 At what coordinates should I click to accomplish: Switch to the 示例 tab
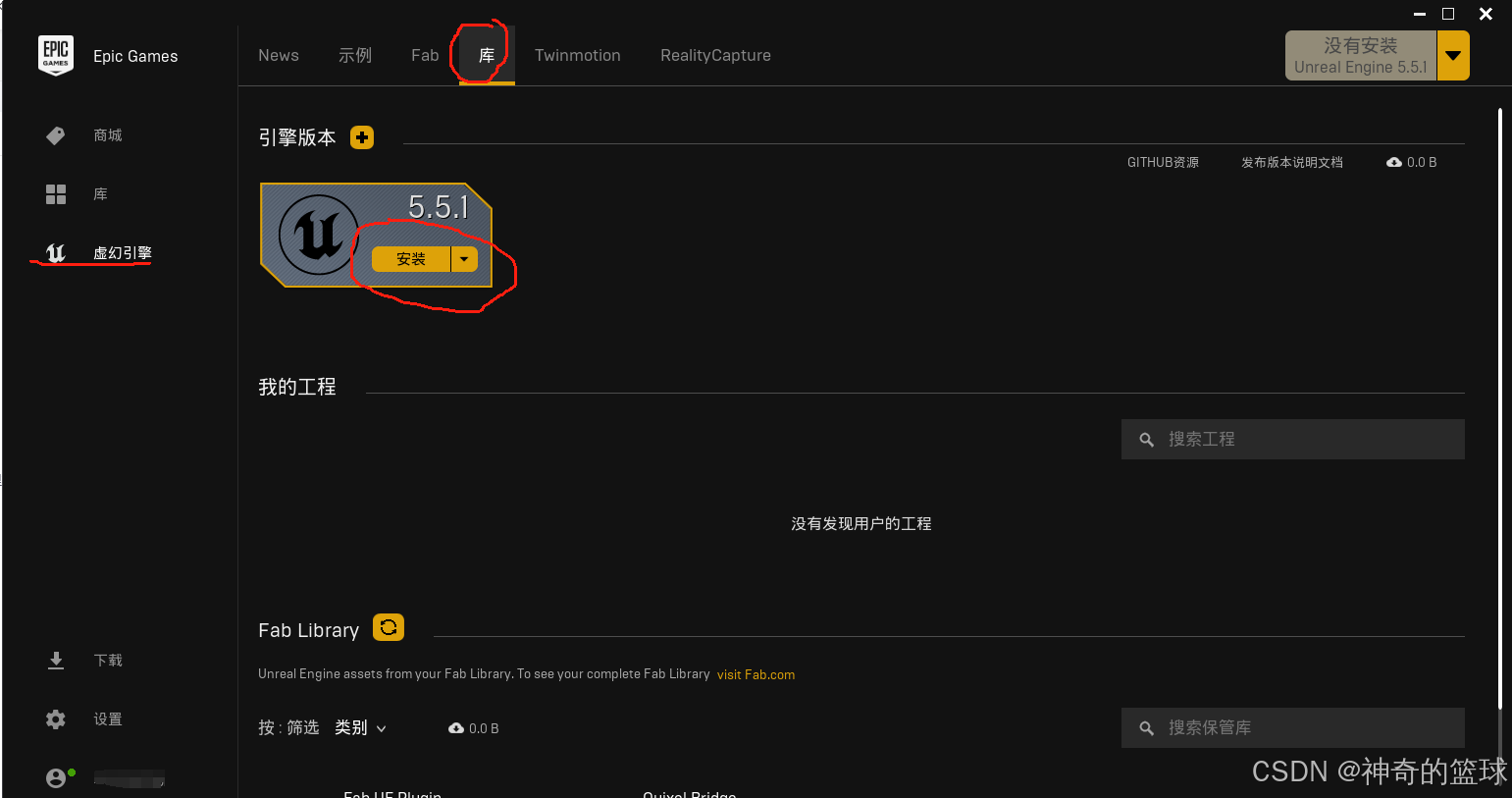tap(355, 55)
